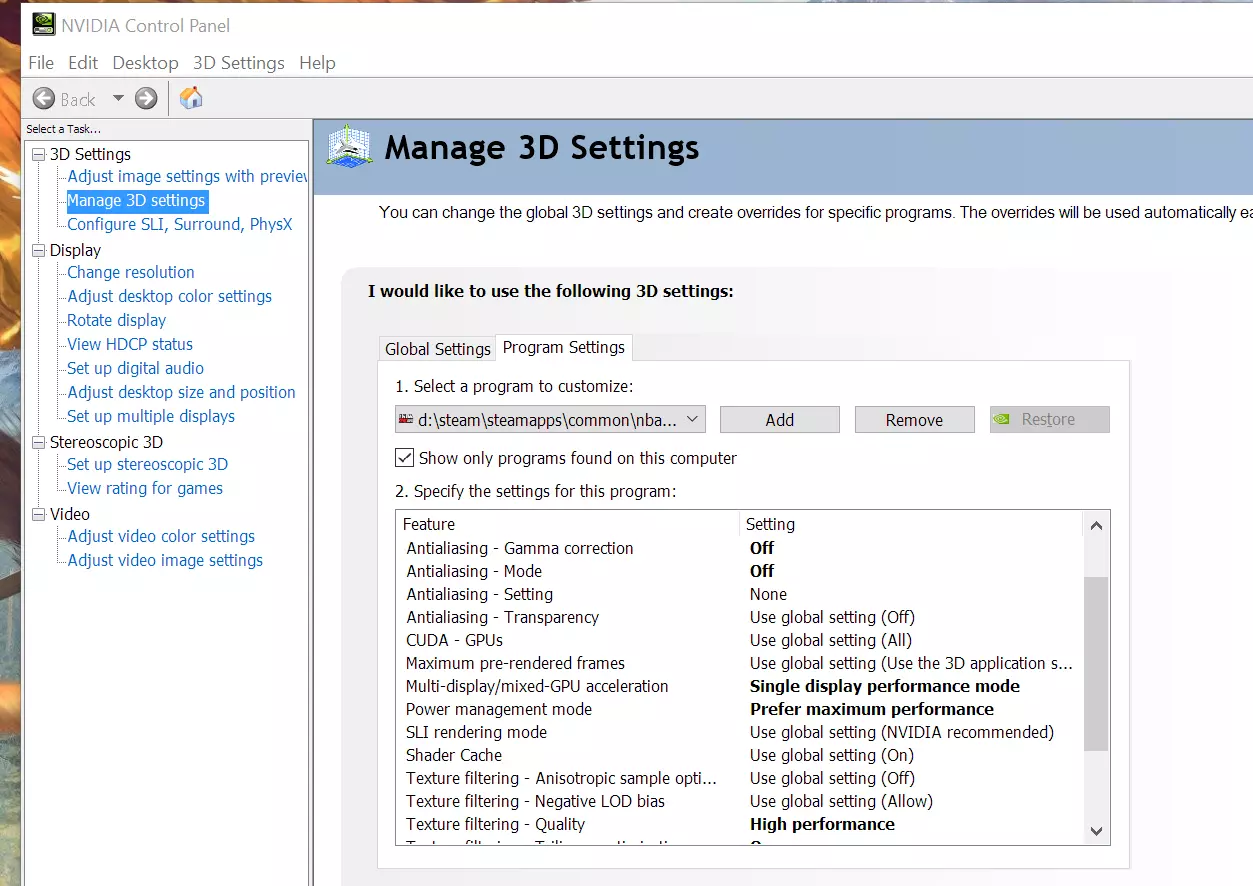Viewport: 1253px width, 886px height.
Task: Click the Restore button
Action: pos(1049,420)
